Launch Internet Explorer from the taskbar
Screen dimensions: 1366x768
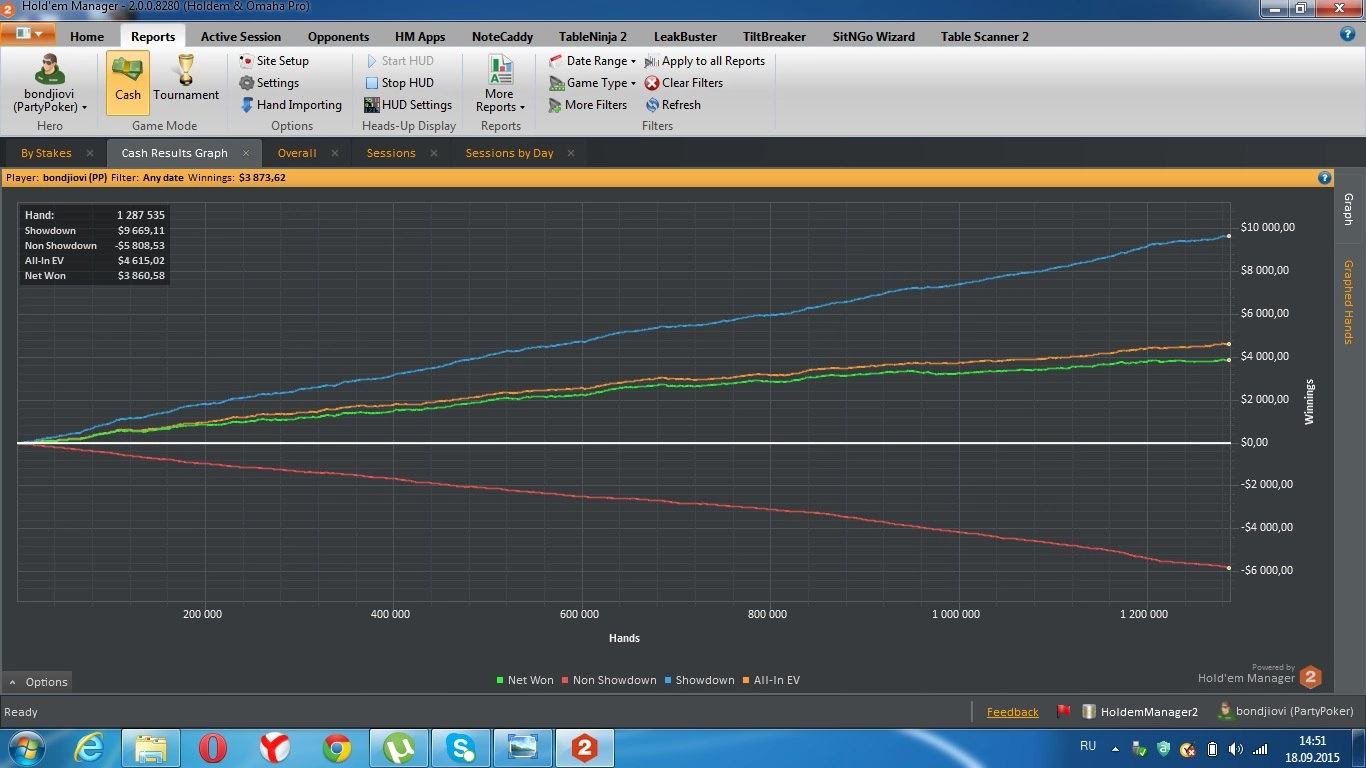[89, 748]
